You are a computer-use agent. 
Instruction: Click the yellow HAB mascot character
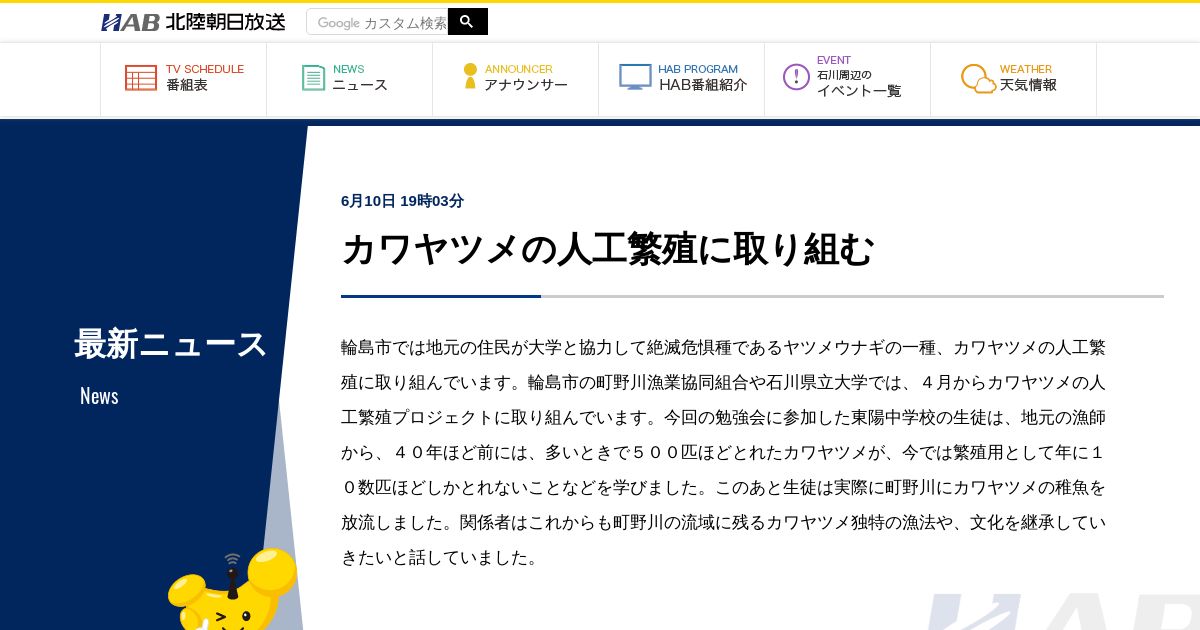(233, 590)
